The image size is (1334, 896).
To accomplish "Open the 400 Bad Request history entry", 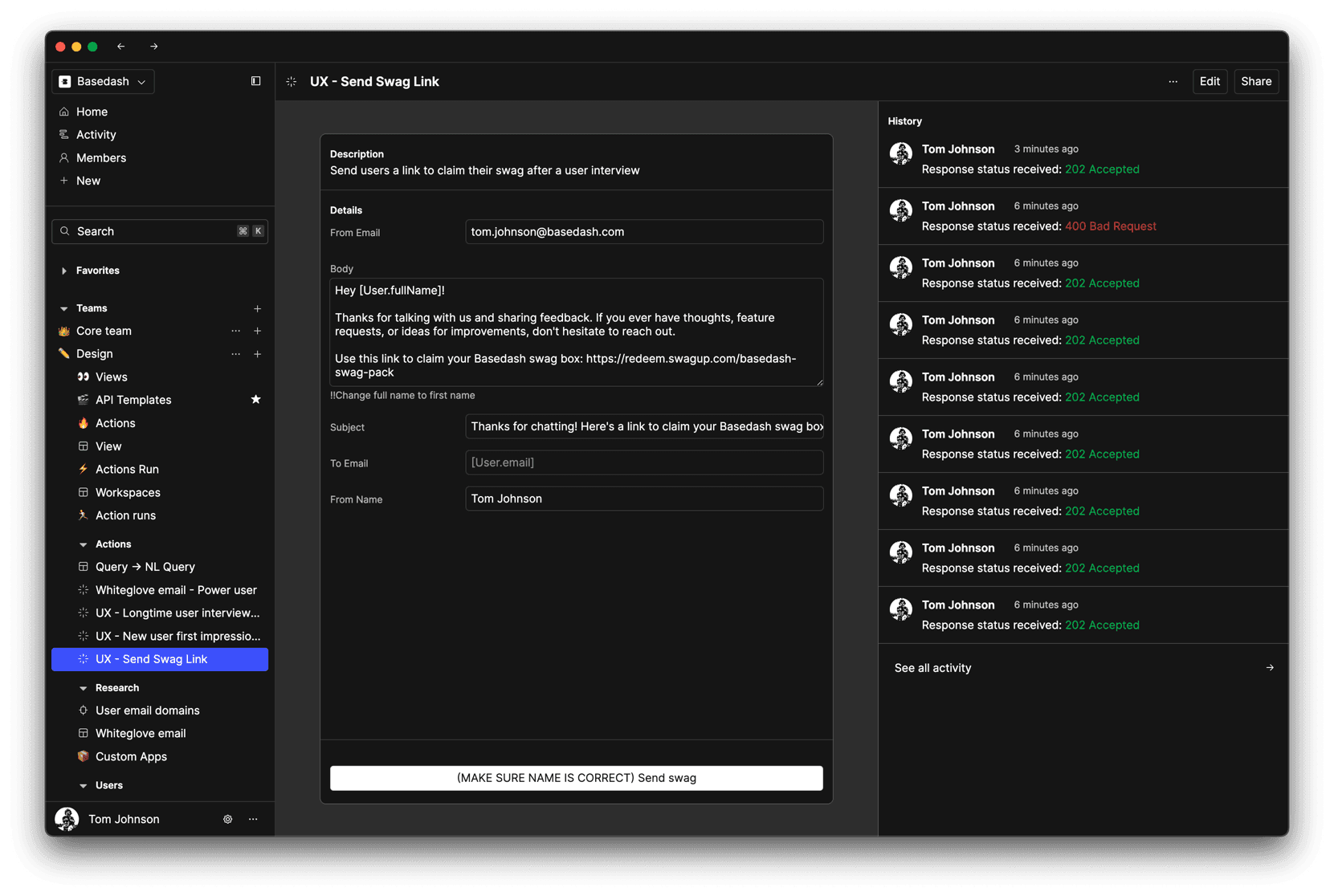I will 1083,216.
